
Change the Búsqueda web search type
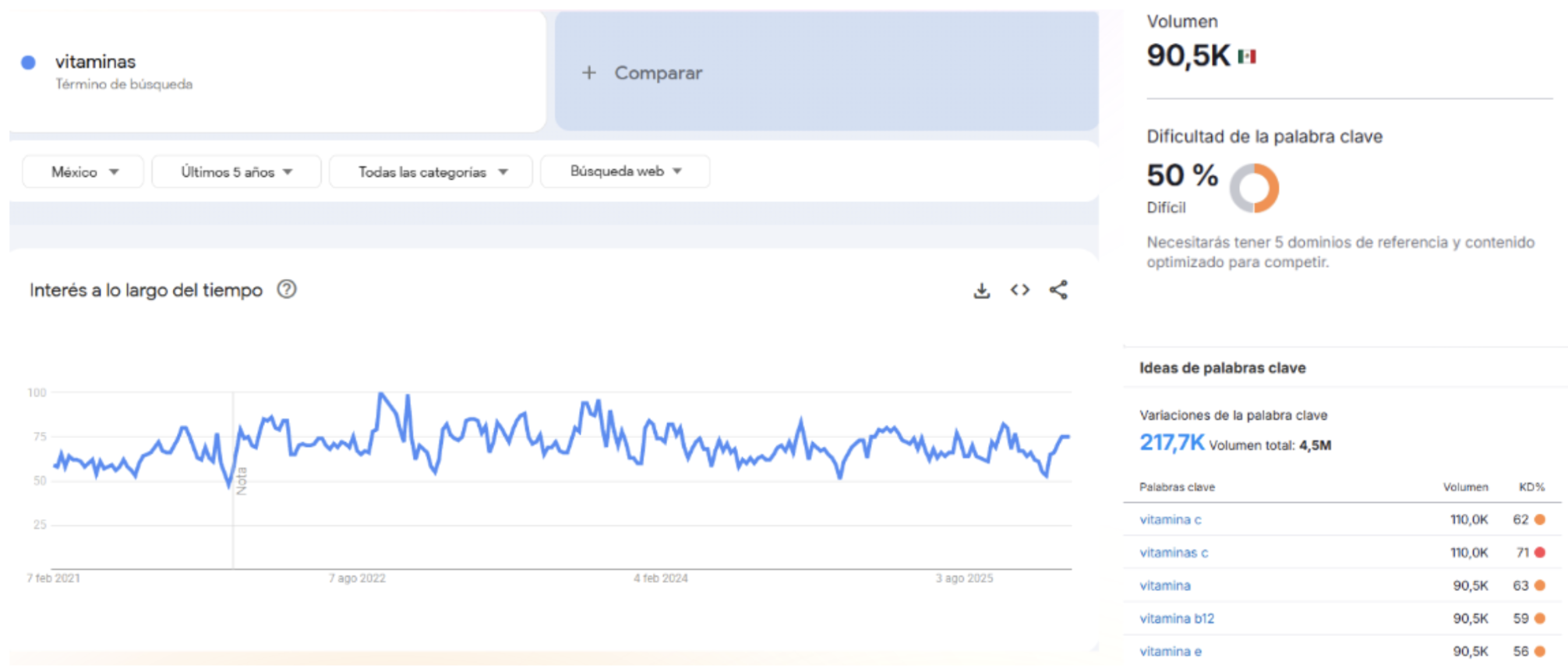point(625,172)
